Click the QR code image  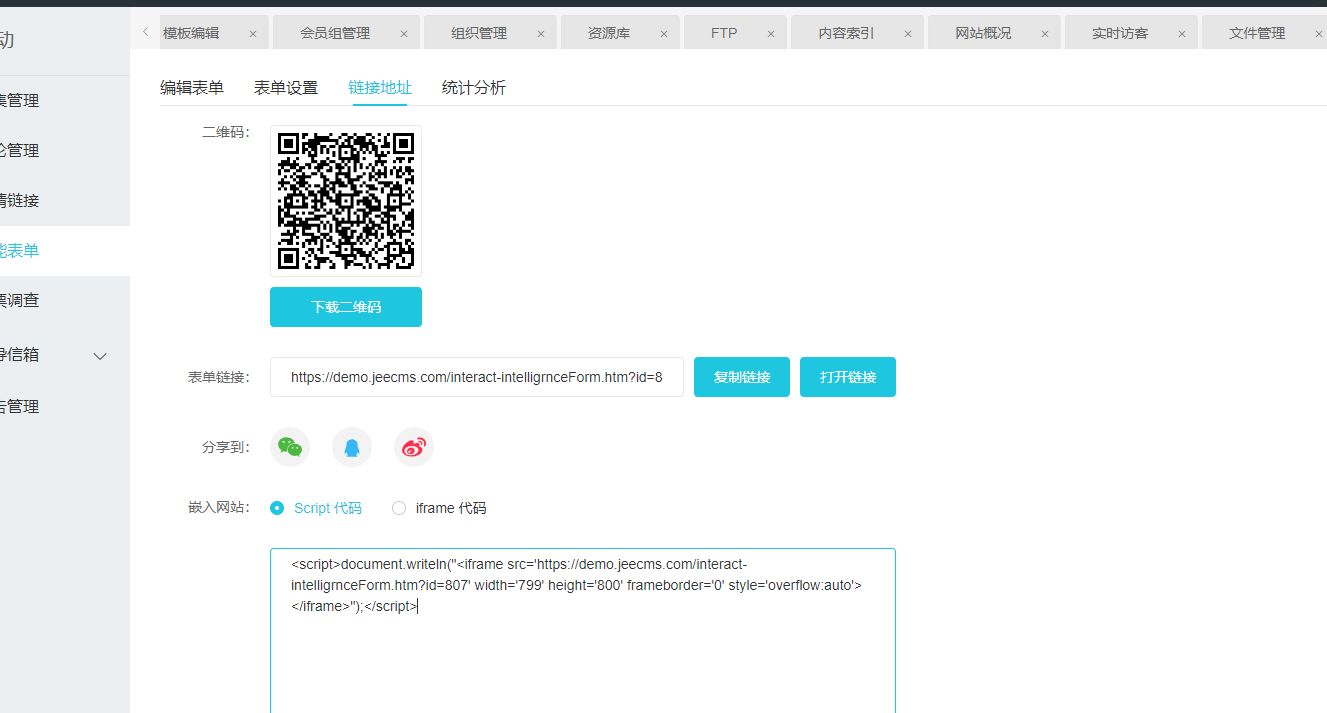pyautogui.click(x=346, y=201)
